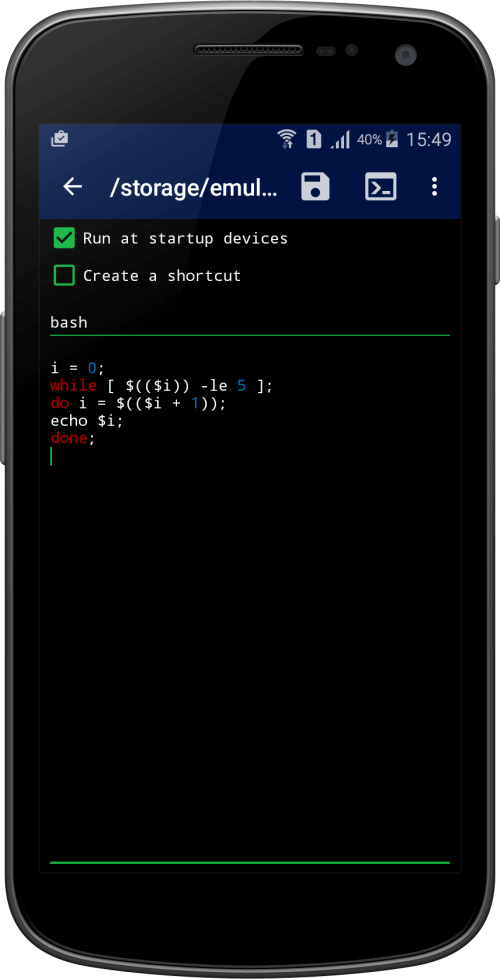The height and width of the screenshot is (979, 500).
Task: Tap the Wi-Fi status icon
Action: click(x=287, y=139)
